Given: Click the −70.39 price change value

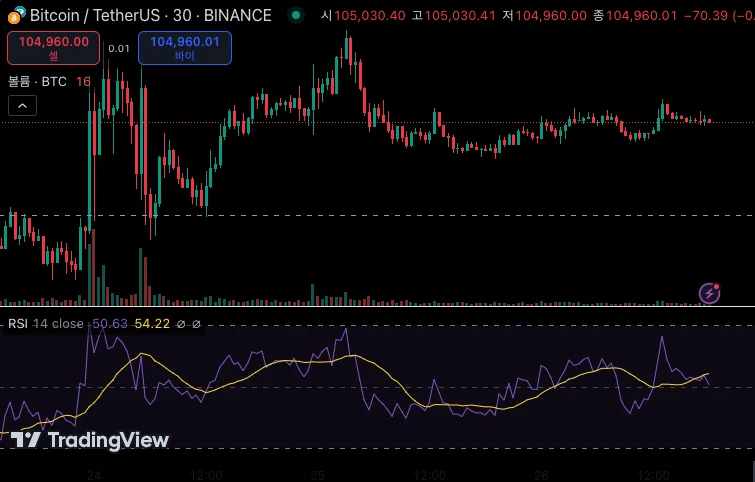Looking at the screenshot, I should coord(706,15).
